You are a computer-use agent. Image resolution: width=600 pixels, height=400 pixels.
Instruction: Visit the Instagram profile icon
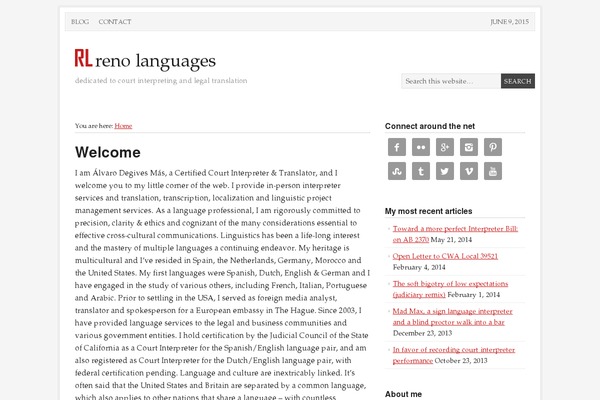468,147
